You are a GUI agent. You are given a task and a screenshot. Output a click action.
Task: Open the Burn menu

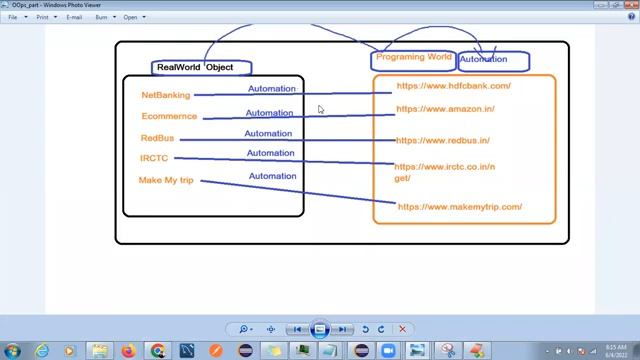[x=101, y=17]
